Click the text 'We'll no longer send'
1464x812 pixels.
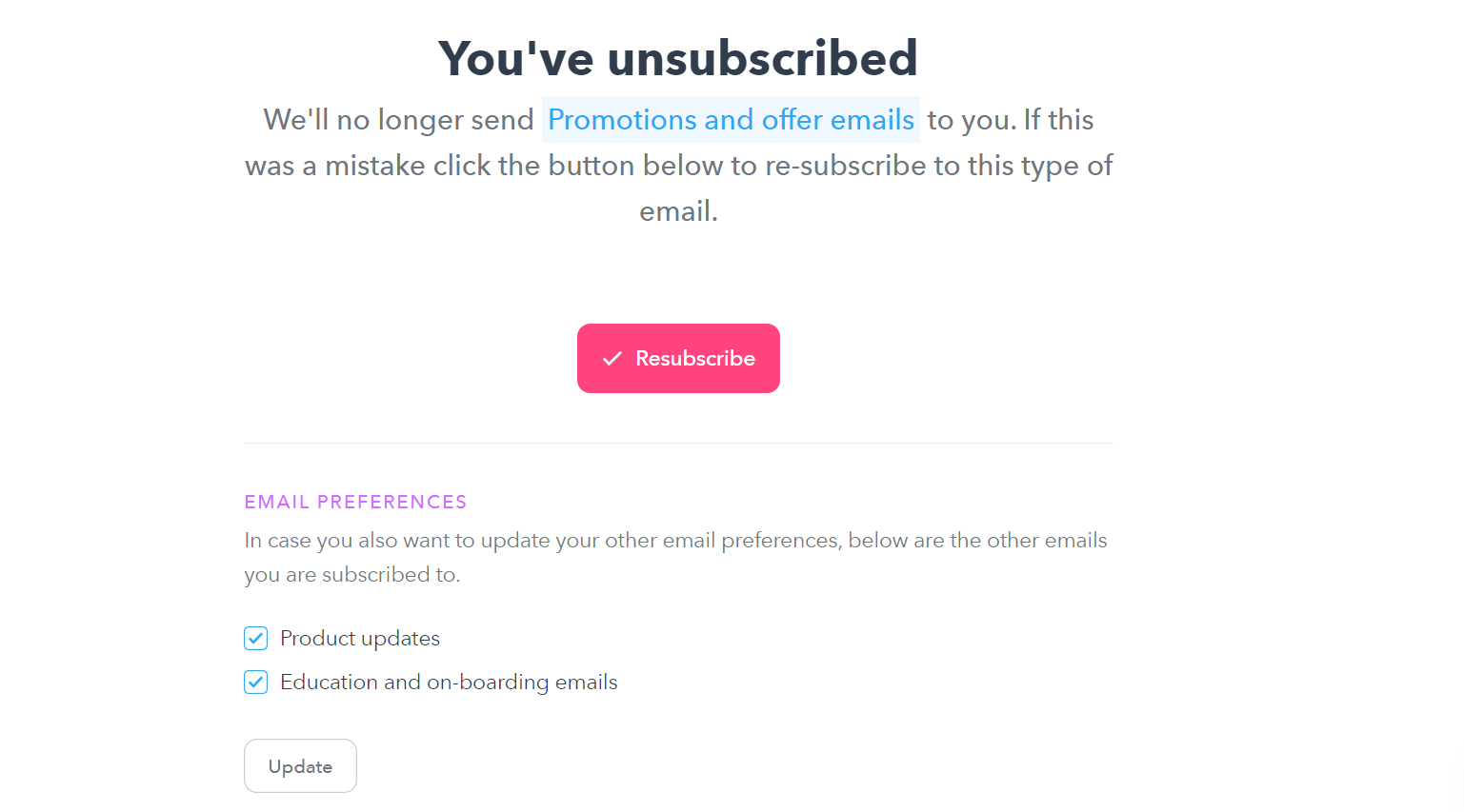[x=398, y=120]
